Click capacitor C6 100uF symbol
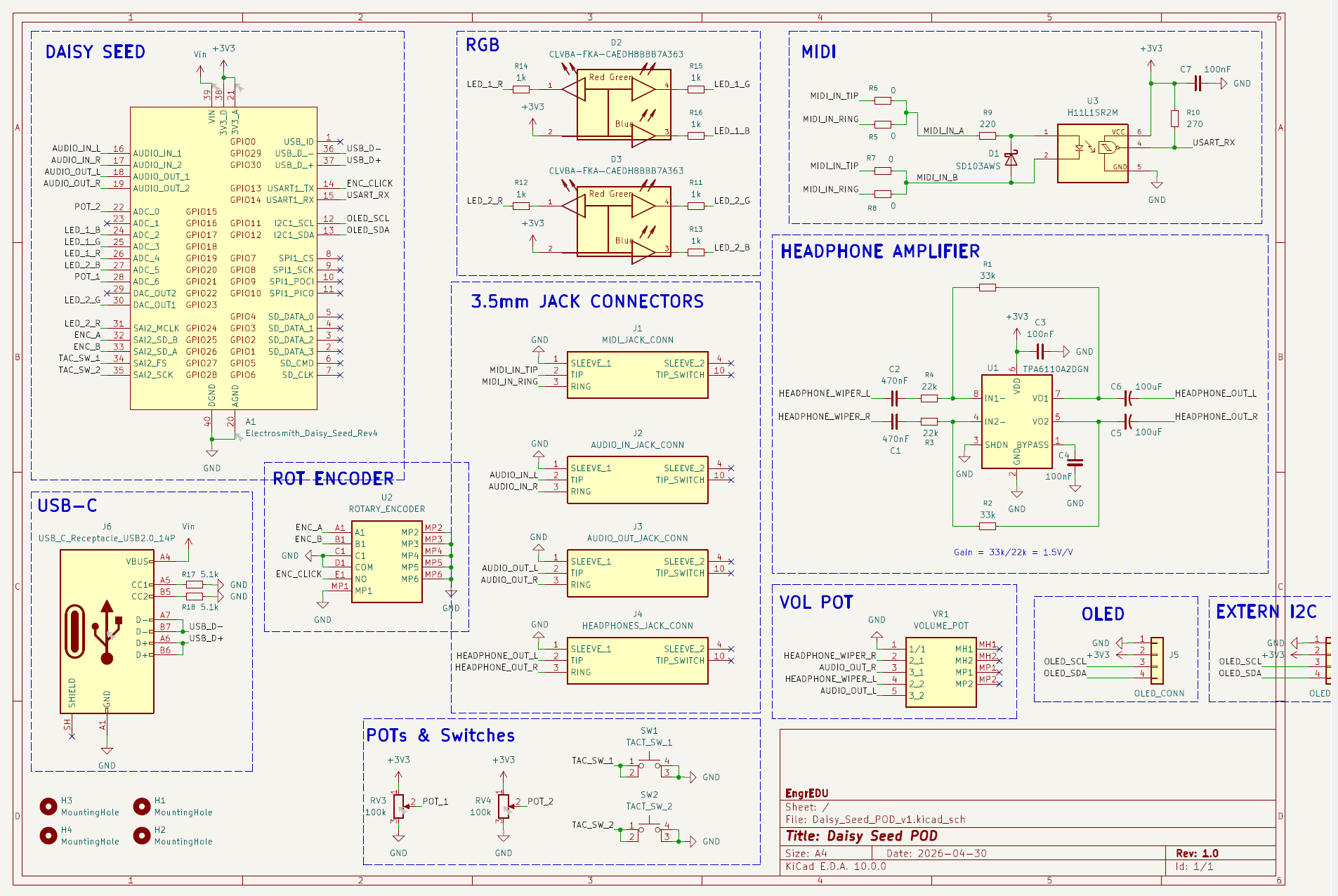The width and height of the screenshot is (1338, 896). (1127, 398)
